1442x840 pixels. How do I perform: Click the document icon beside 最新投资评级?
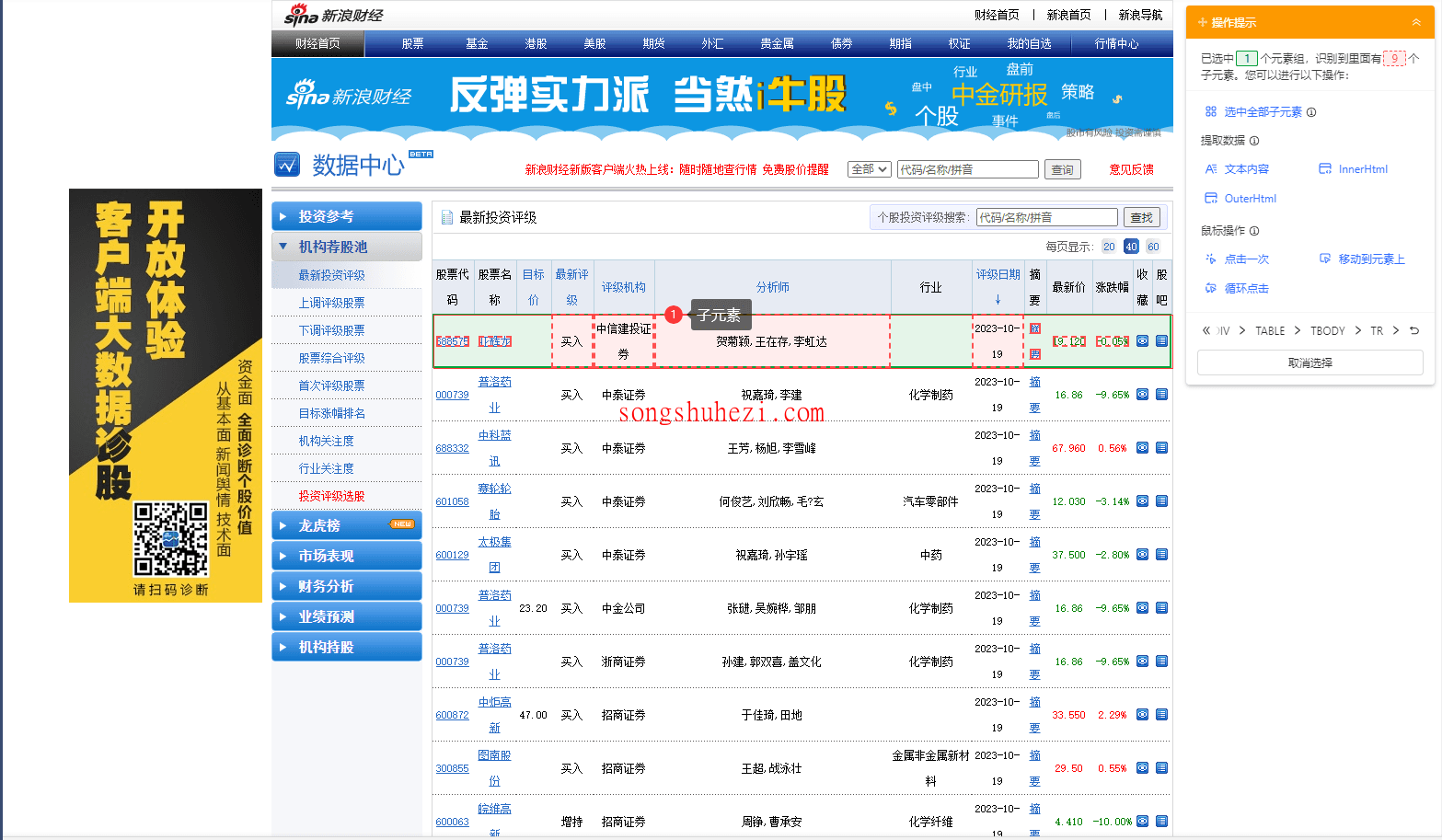pos(447,218)
